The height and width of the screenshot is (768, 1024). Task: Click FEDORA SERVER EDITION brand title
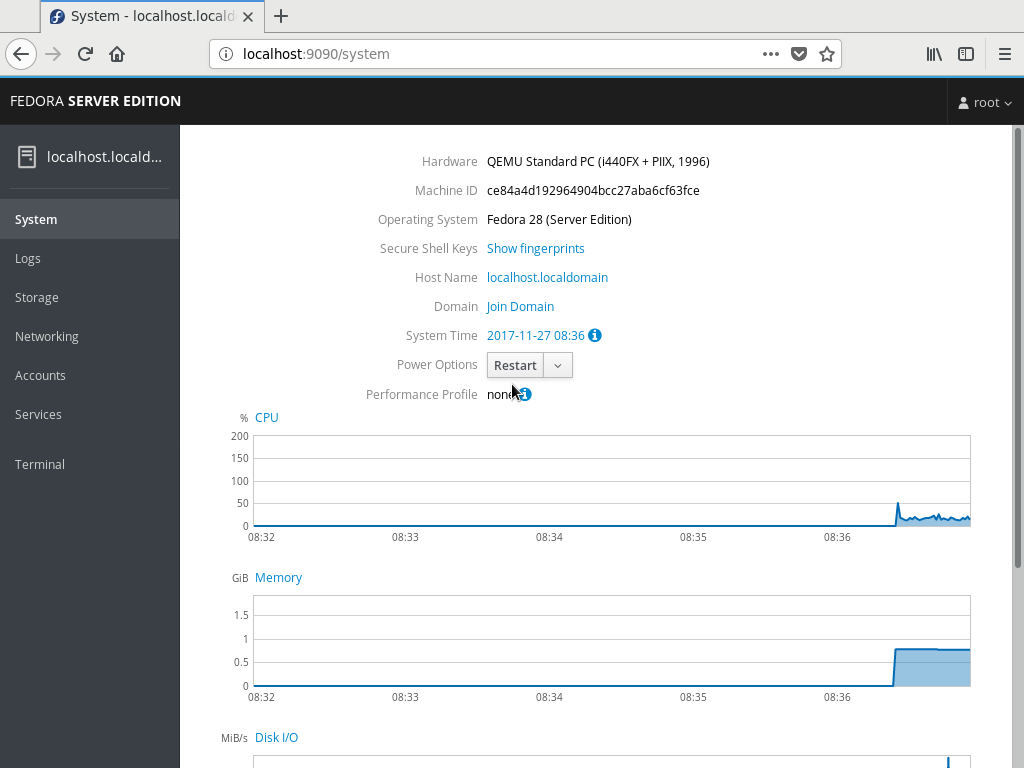(95, 101)
